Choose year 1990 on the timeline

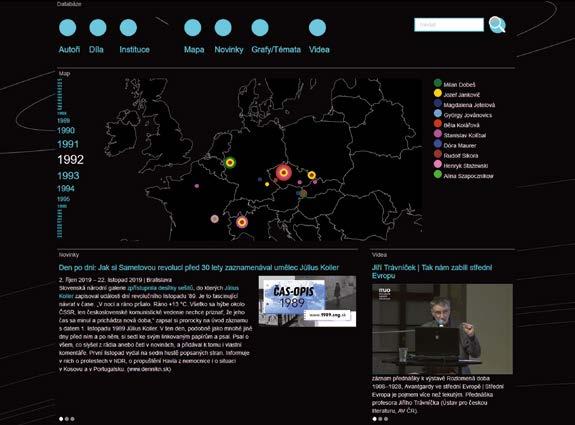point(66,131)
